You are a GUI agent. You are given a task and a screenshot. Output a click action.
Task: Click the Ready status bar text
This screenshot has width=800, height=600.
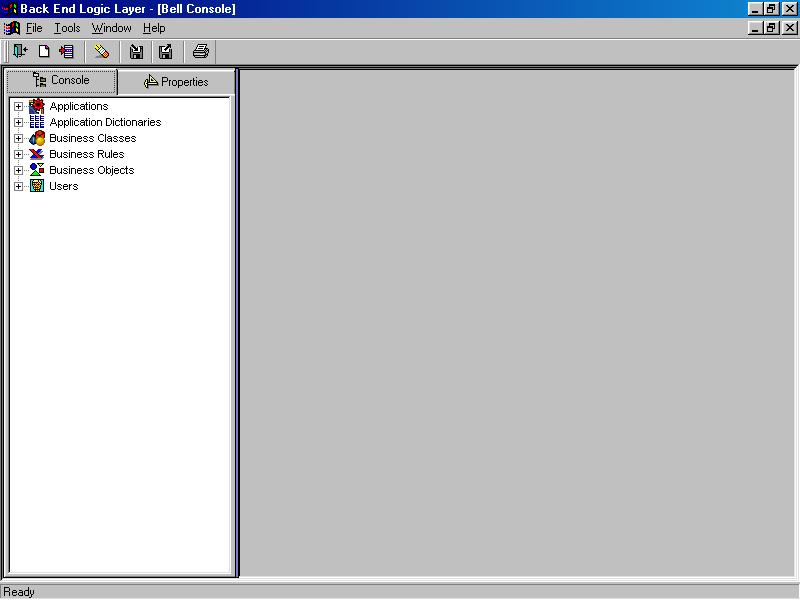pyautogui.click(x=19, y=592)
